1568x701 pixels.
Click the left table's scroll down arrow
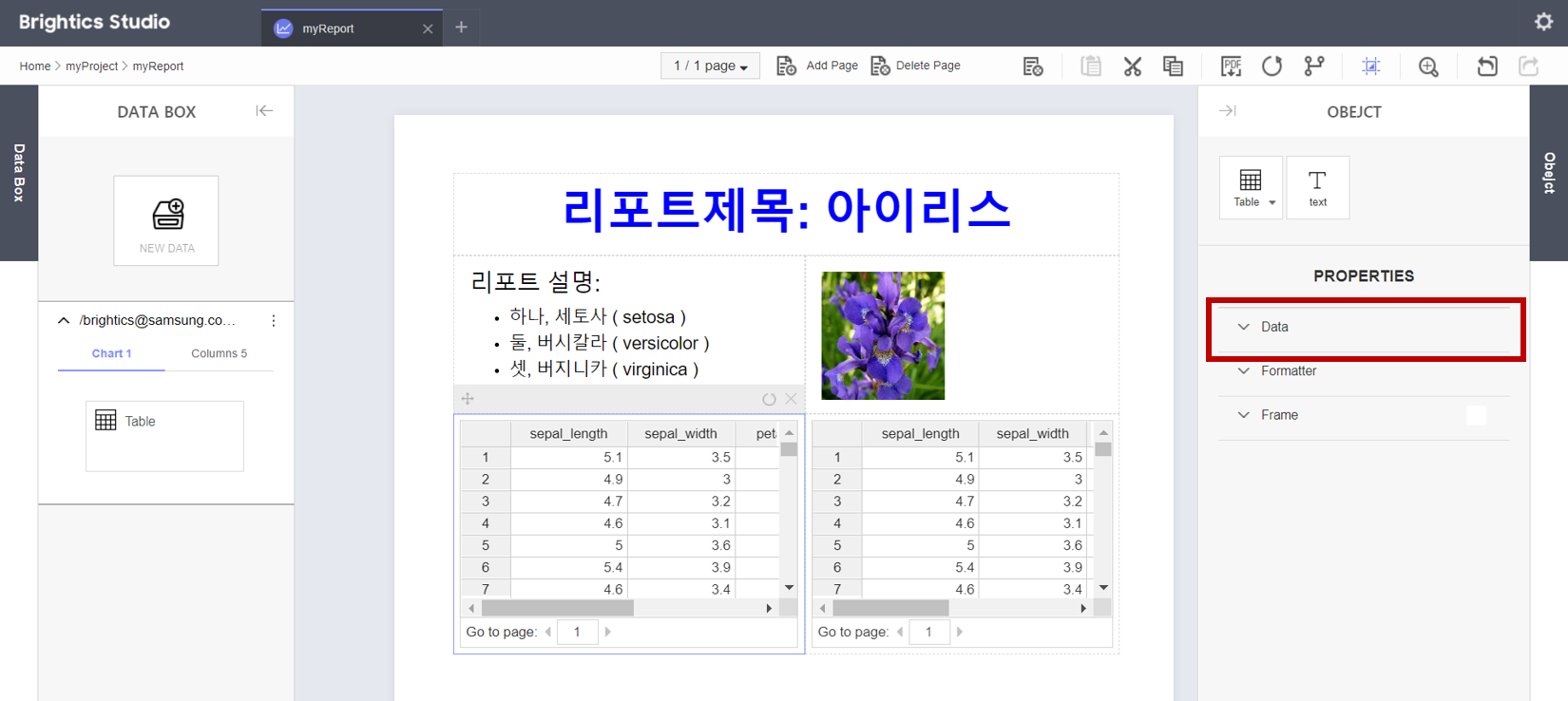coord(789,588)
